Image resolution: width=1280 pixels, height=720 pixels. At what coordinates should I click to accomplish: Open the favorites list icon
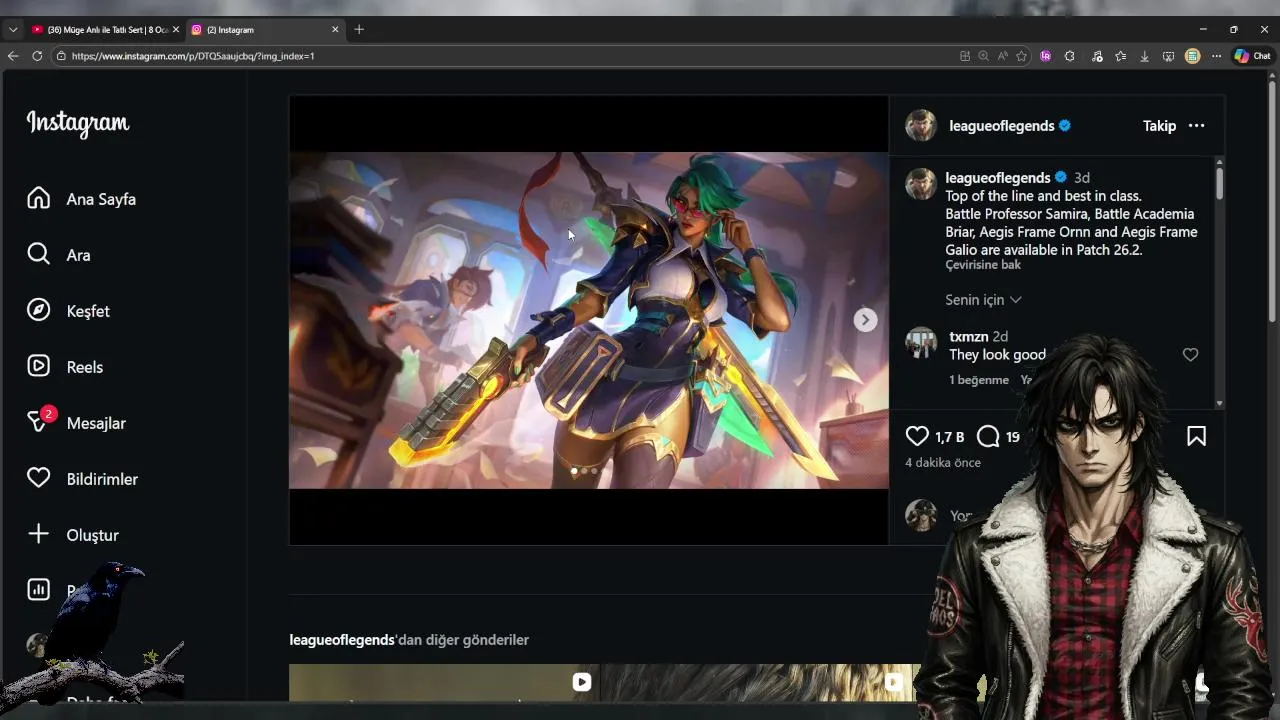(1121, 56)
